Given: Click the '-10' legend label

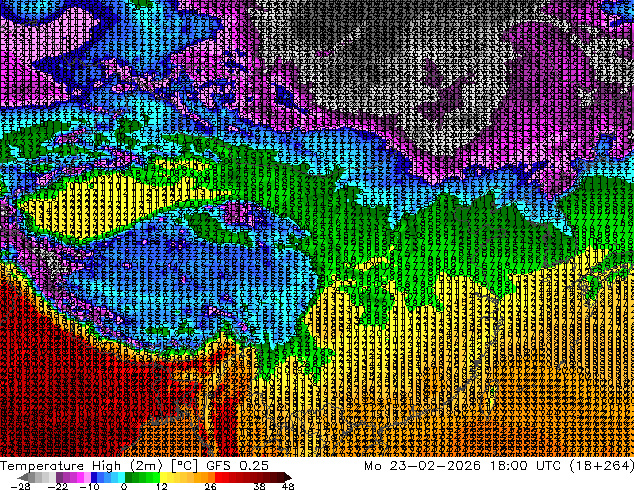Looking at the screenshot, I should point(89,486).
